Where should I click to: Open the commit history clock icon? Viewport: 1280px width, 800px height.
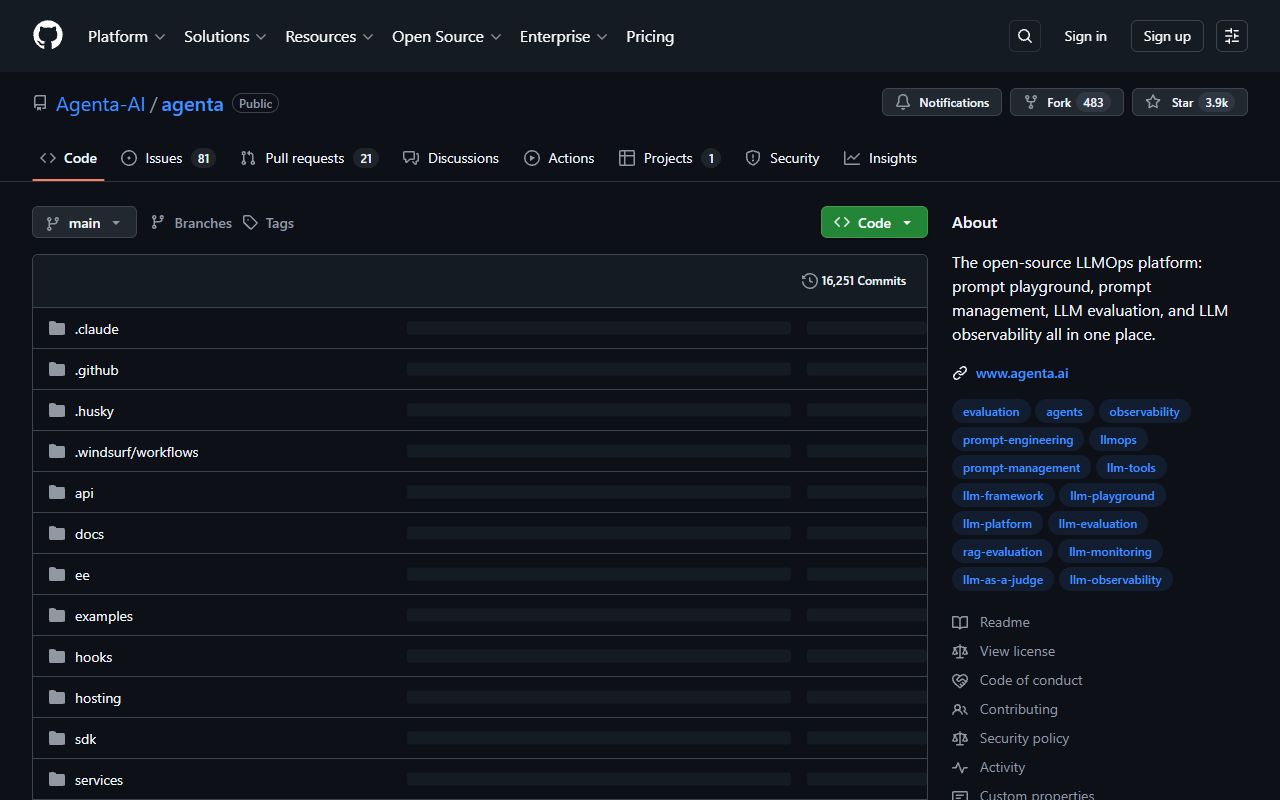pyautogui.click(x=809, y=281)
